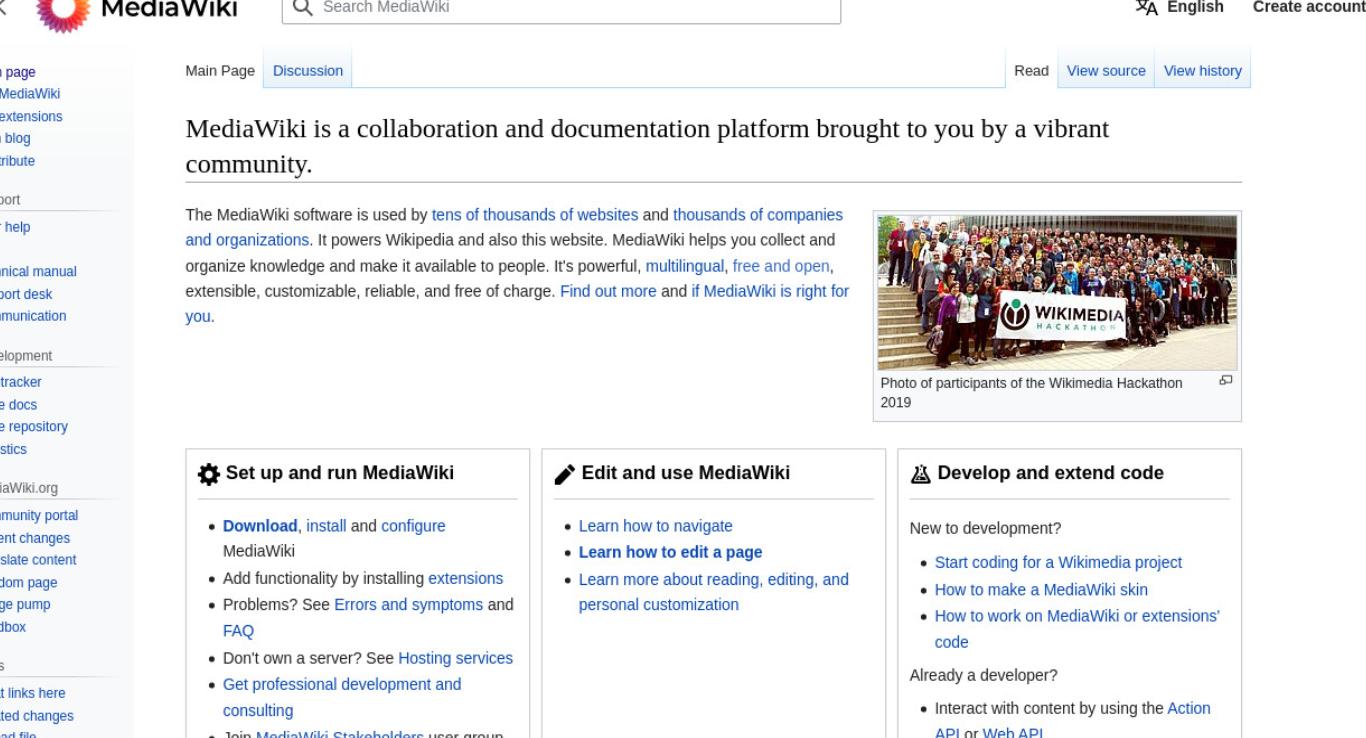
Task: Click the 'Edit and use MediaWiki' heading
Action: pos(686,473)
